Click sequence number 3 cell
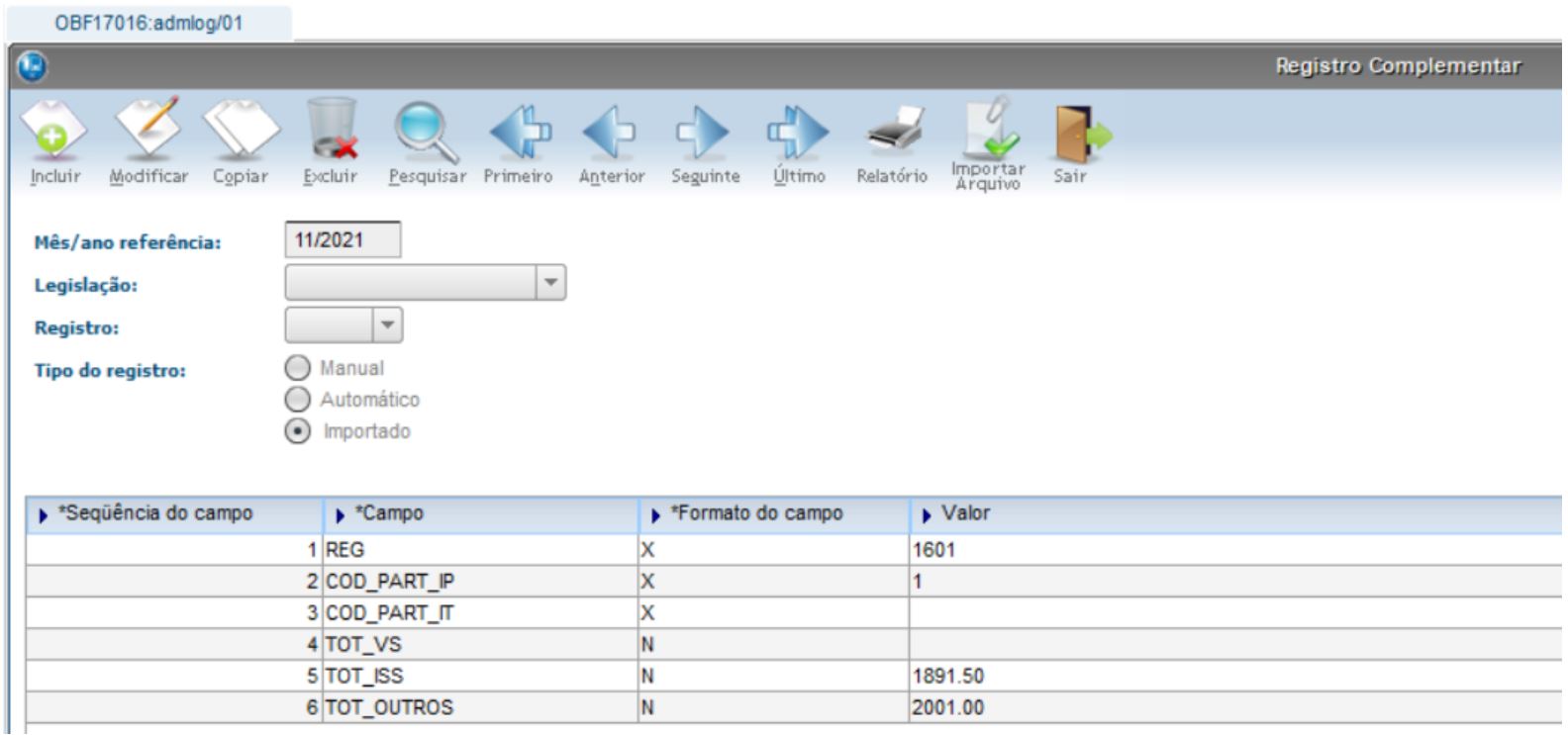Screen dimensions: 1568x735 click(174, 613)
